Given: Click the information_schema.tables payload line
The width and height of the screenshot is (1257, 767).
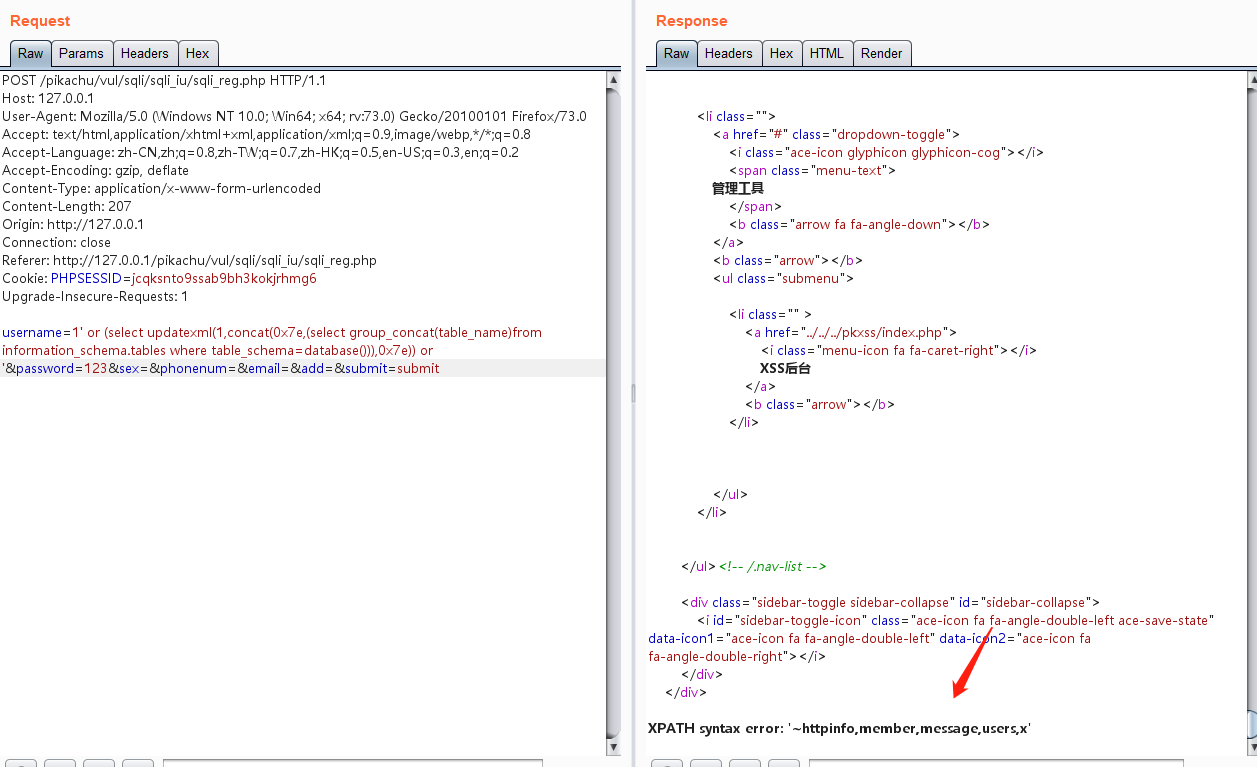Looking at the screenshot, I should 218,350.
